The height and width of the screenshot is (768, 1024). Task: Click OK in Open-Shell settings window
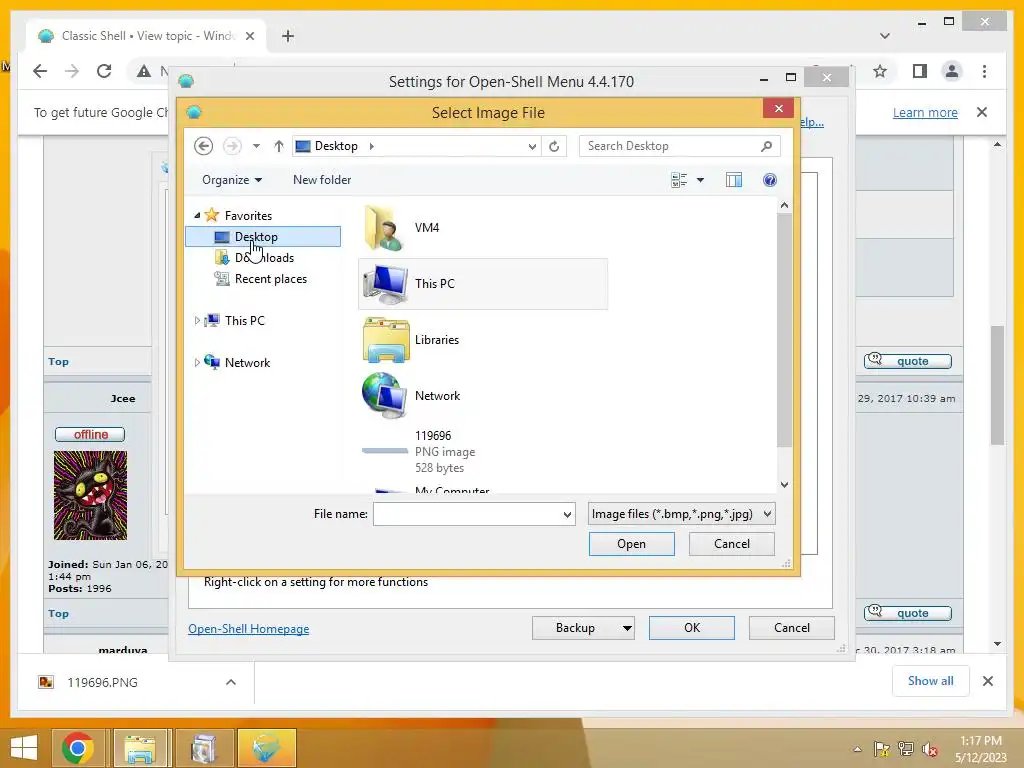click(x=692, y=628)
